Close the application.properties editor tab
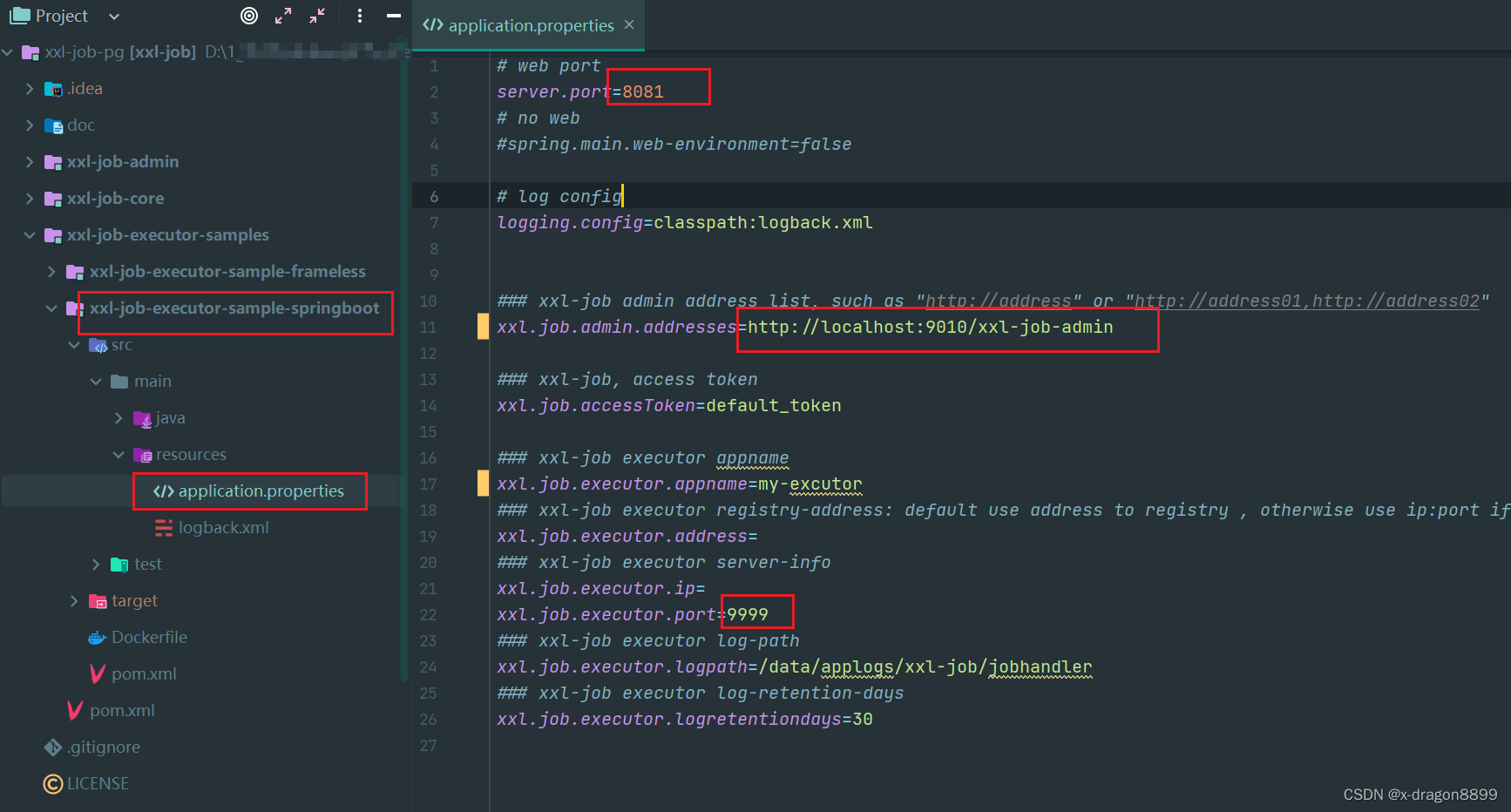This screenshot has width=1511, height=812. point(629,24)
